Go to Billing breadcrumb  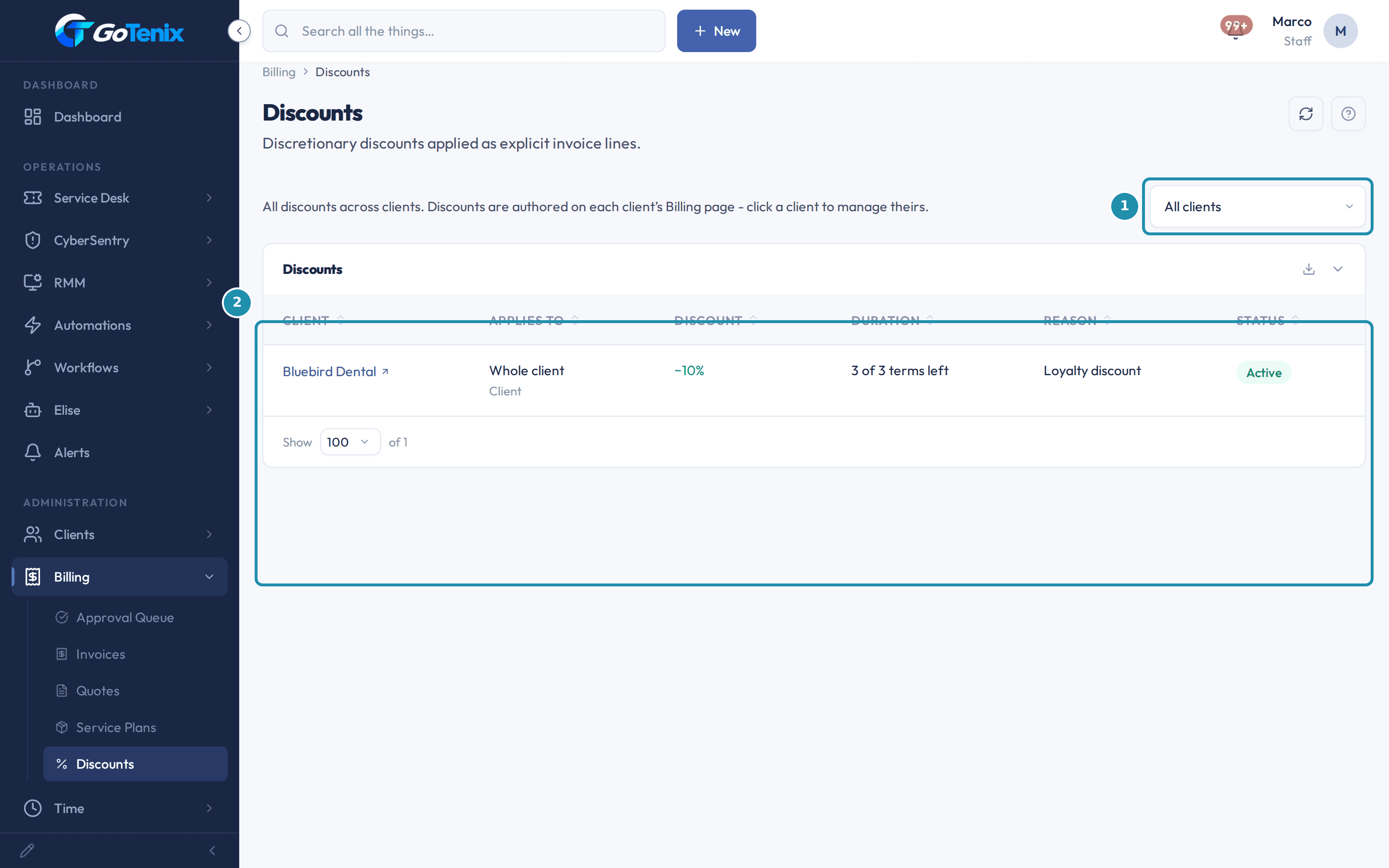[279, 72]
